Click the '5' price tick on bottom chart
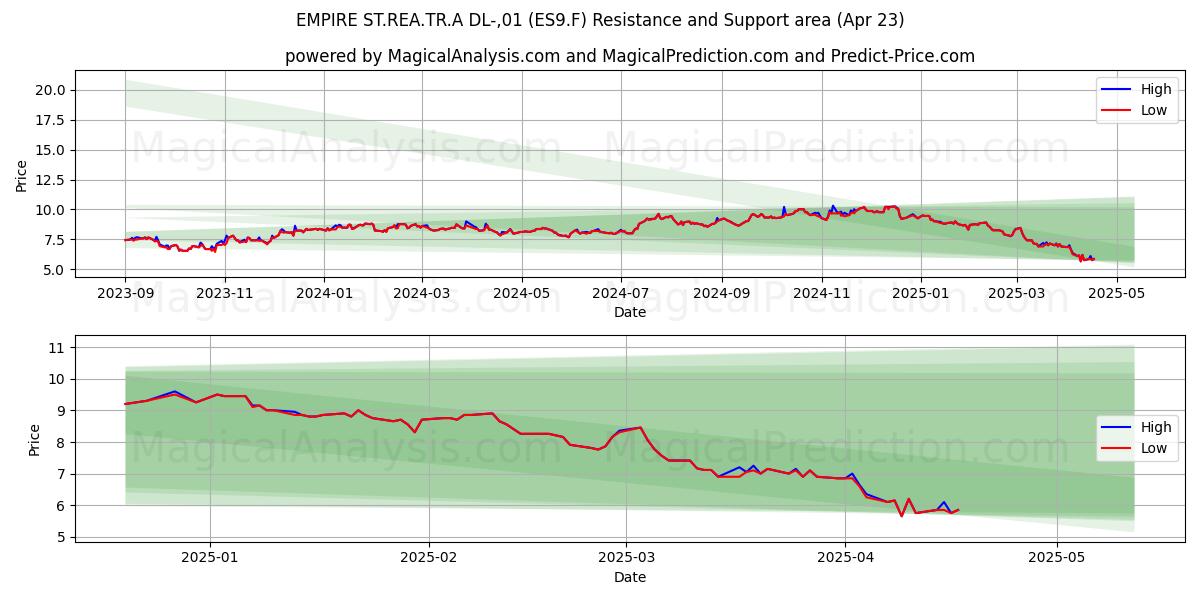Viewport: 1200px width, 600px height. (59, 538)
